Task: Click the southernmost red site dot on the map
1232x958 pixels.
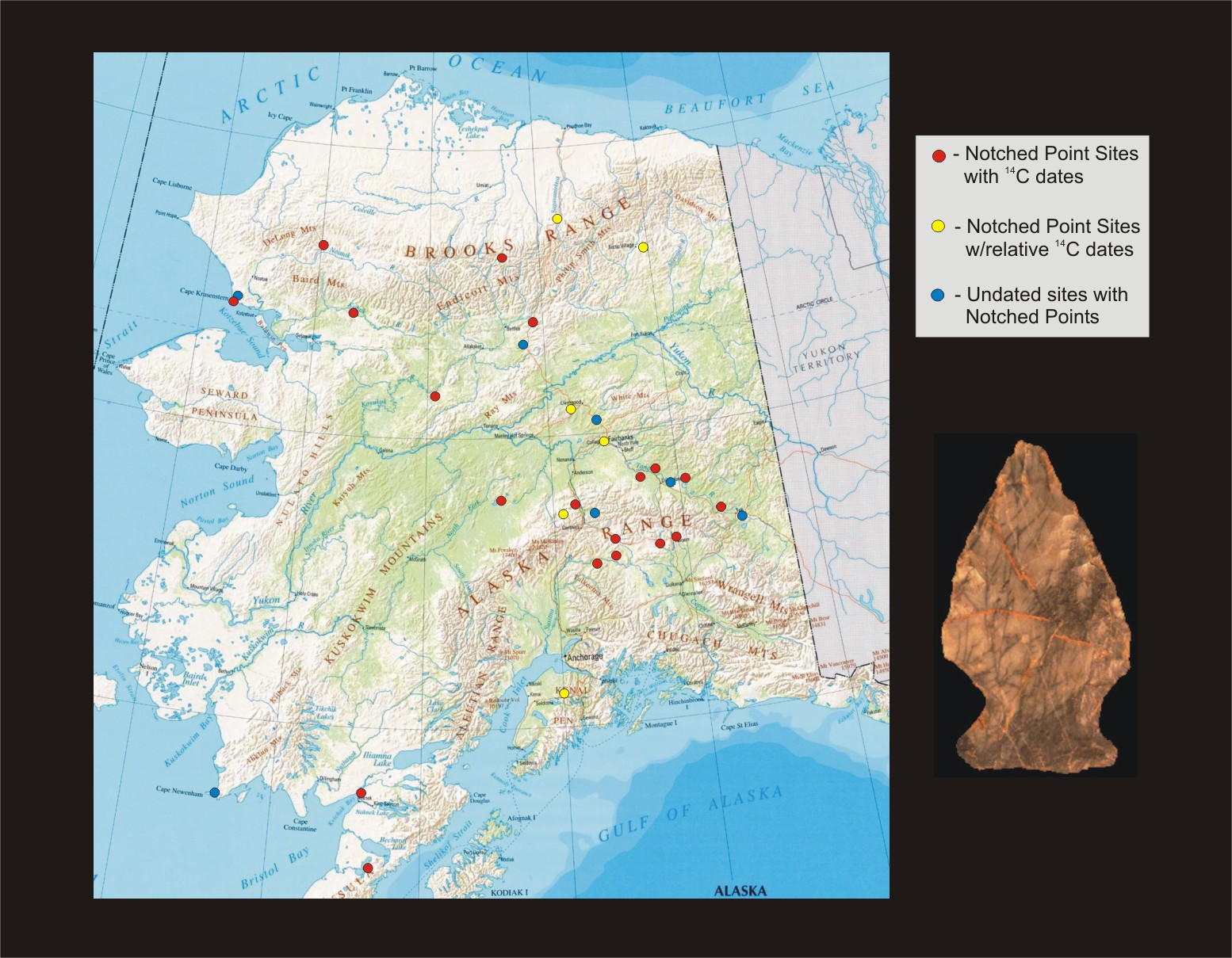Action: (x=368, y=868)
